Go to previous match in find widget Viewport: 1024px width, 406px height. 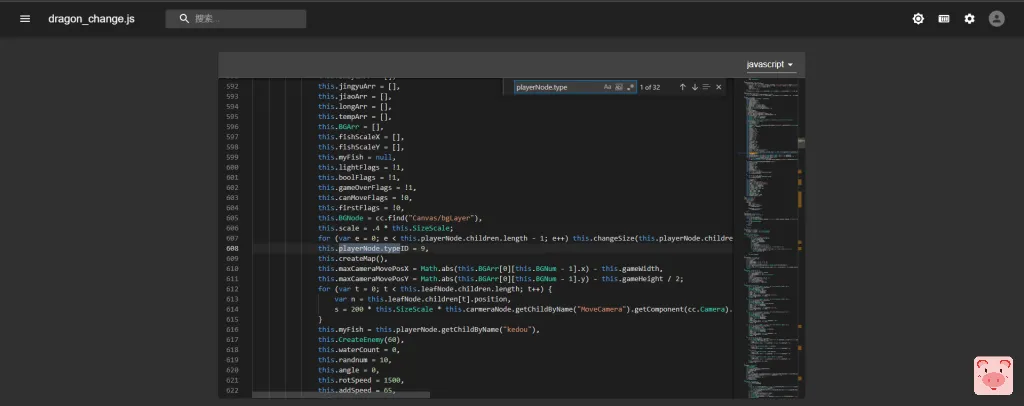point(683,87)
